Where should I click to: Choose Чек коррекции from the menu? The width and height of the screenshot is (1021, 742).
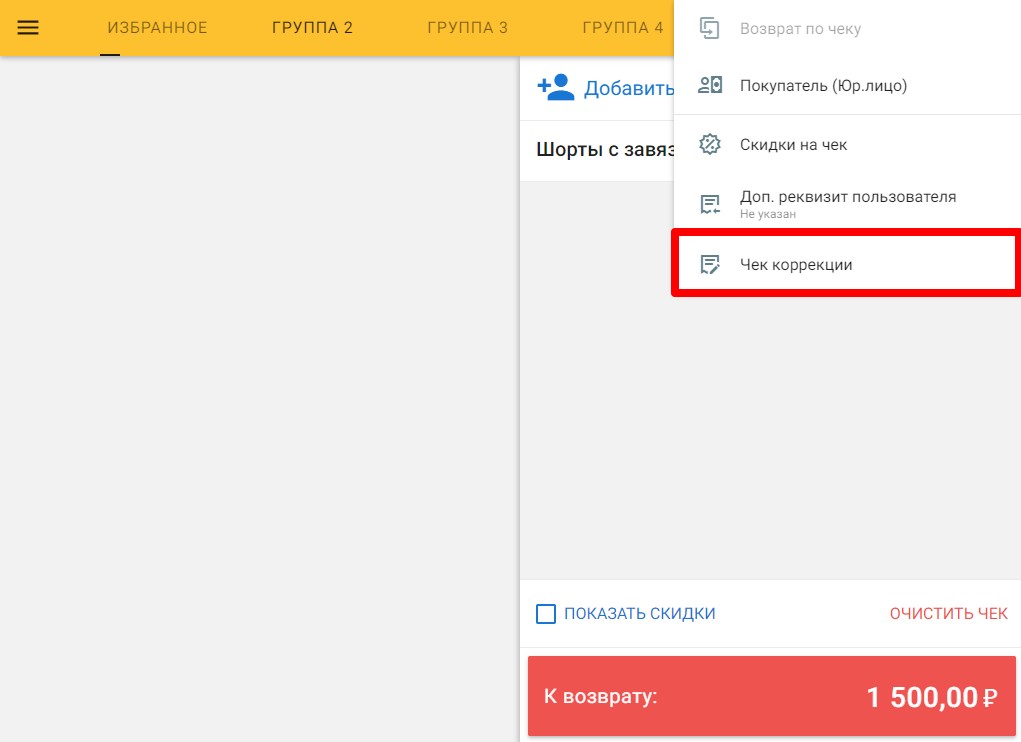point(796,265)
